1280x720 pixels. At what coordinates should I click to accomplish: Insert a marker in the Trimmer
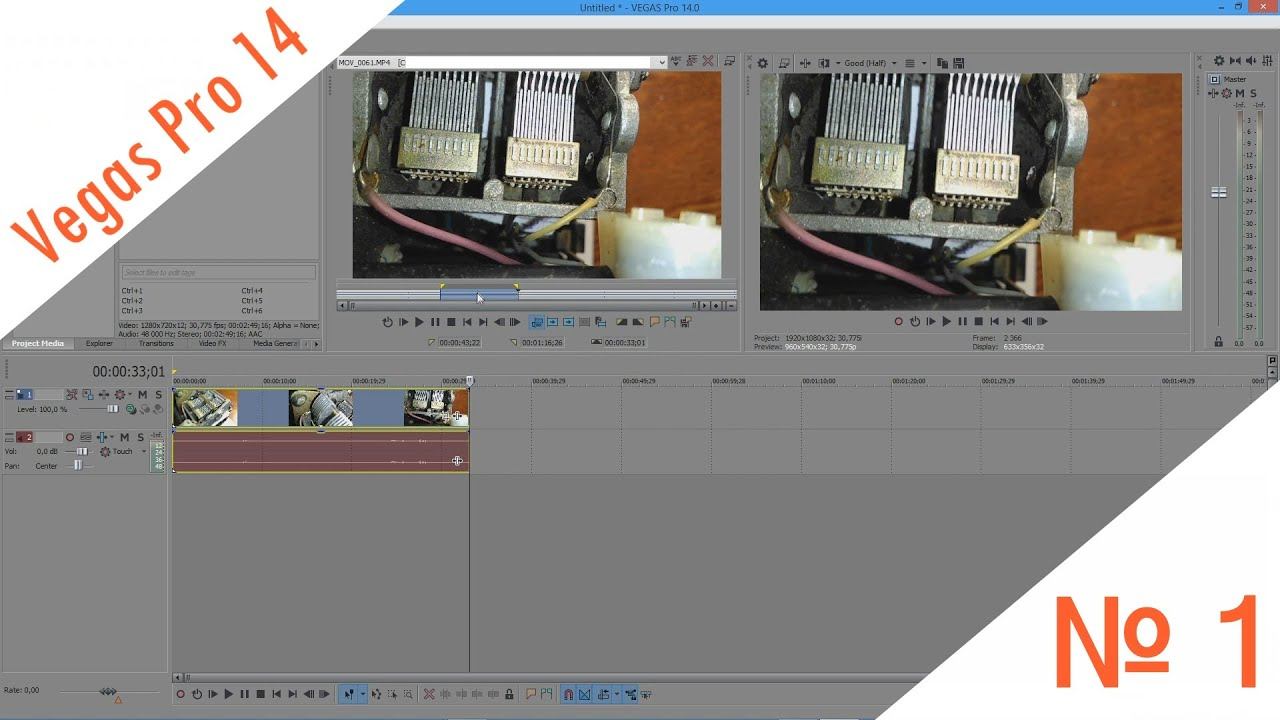[x=655, y=322]
